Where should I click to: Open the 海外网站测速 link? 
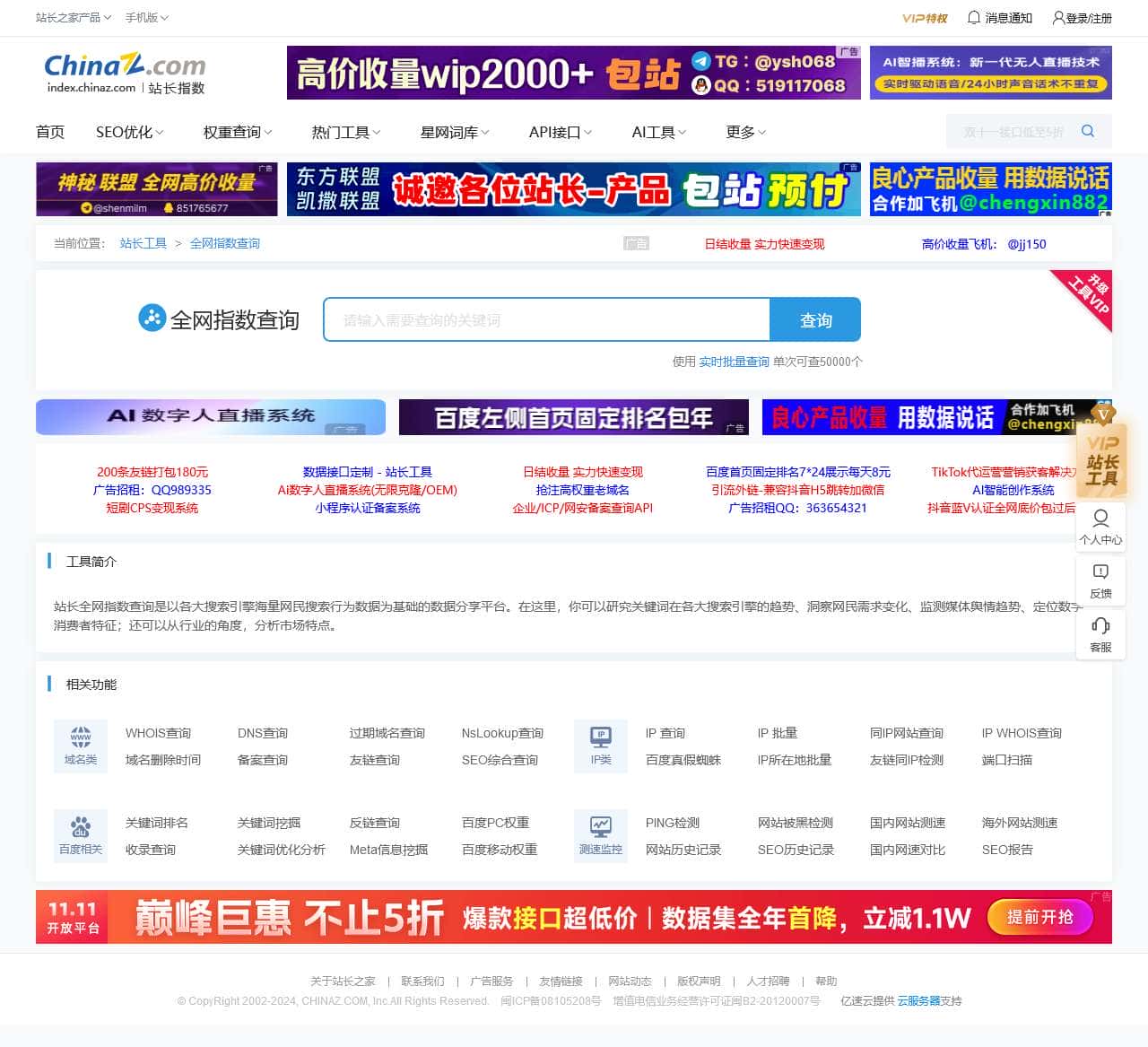click(1020, 823)
